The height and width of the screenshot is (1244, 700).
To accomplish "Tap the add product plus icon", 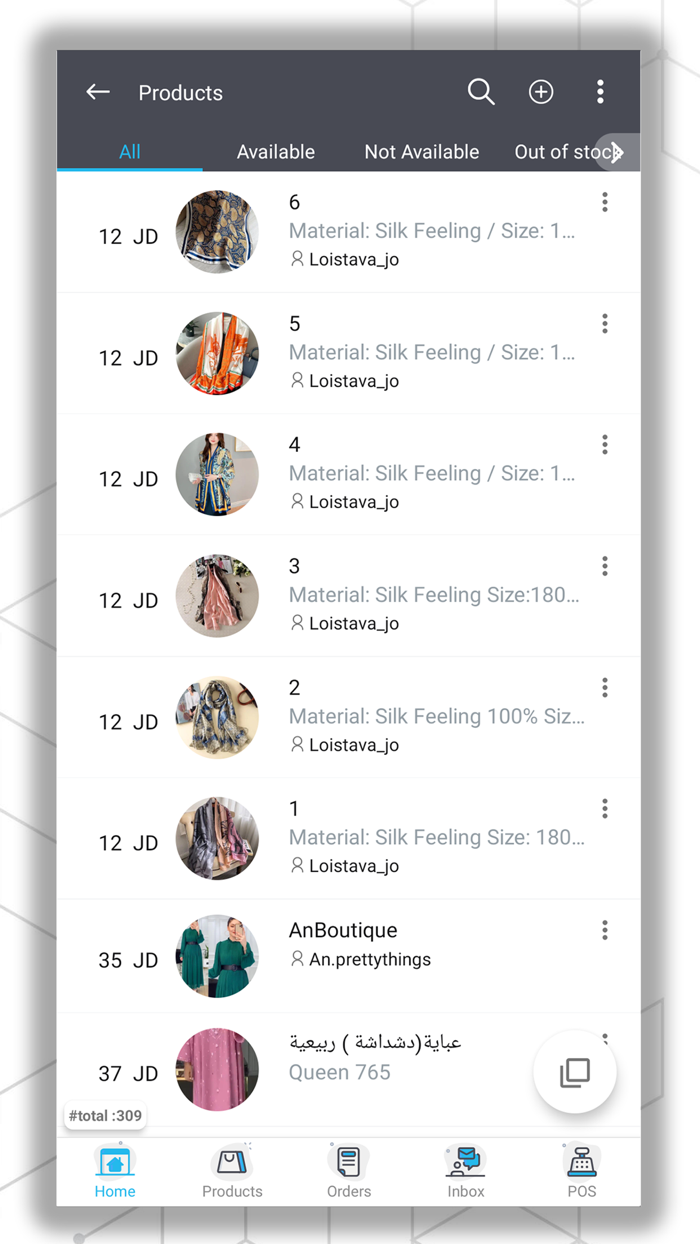I will (541, 93).
